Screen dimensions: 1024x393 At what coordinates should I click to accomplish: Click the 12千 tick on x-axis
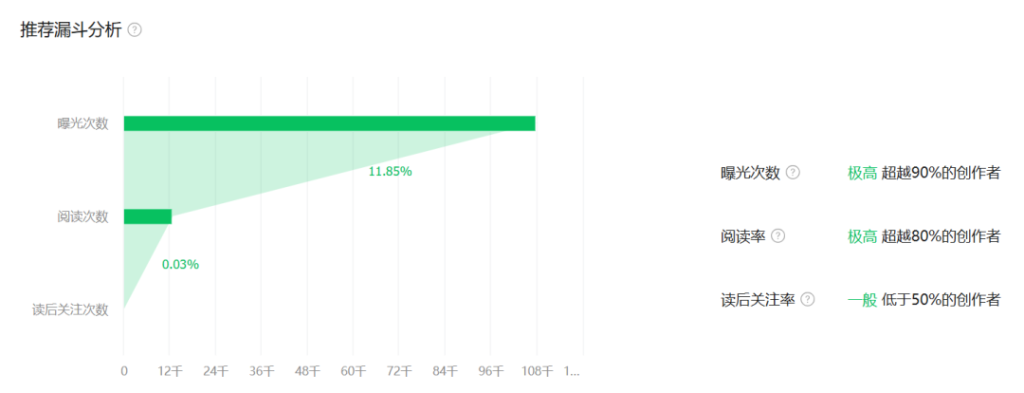coord(170,371)
